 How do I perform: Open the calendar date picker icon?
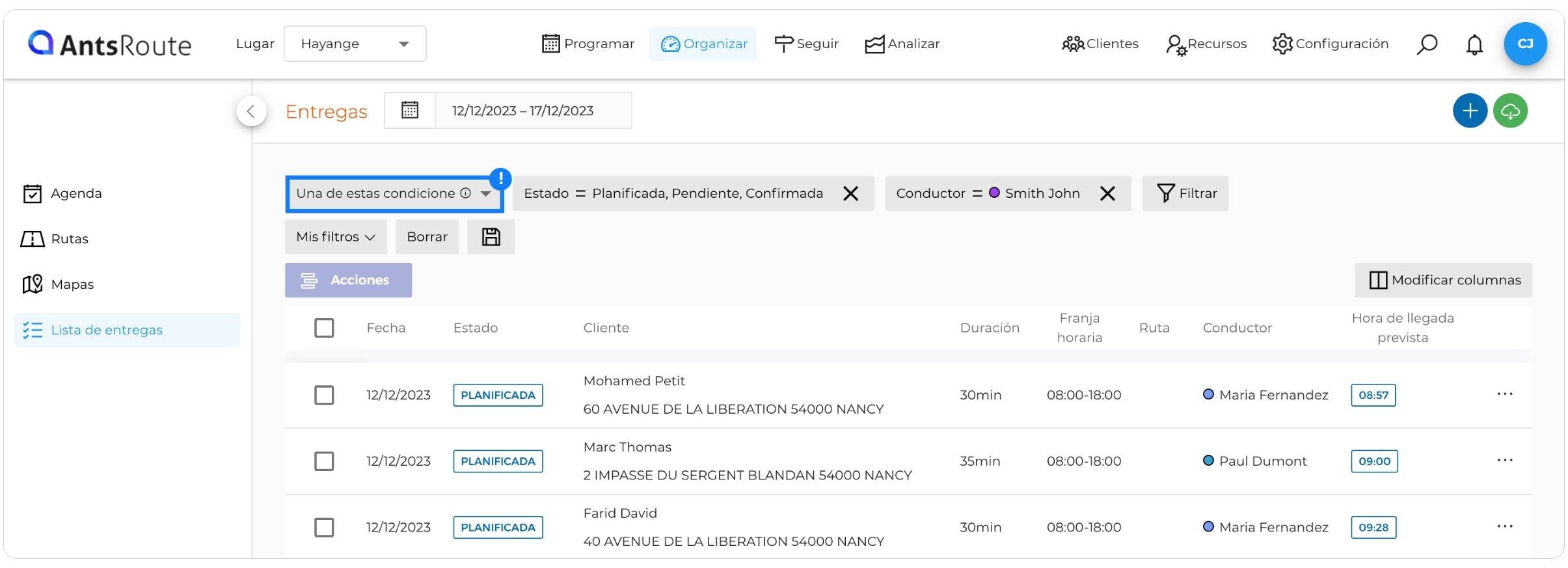[410, 111]
